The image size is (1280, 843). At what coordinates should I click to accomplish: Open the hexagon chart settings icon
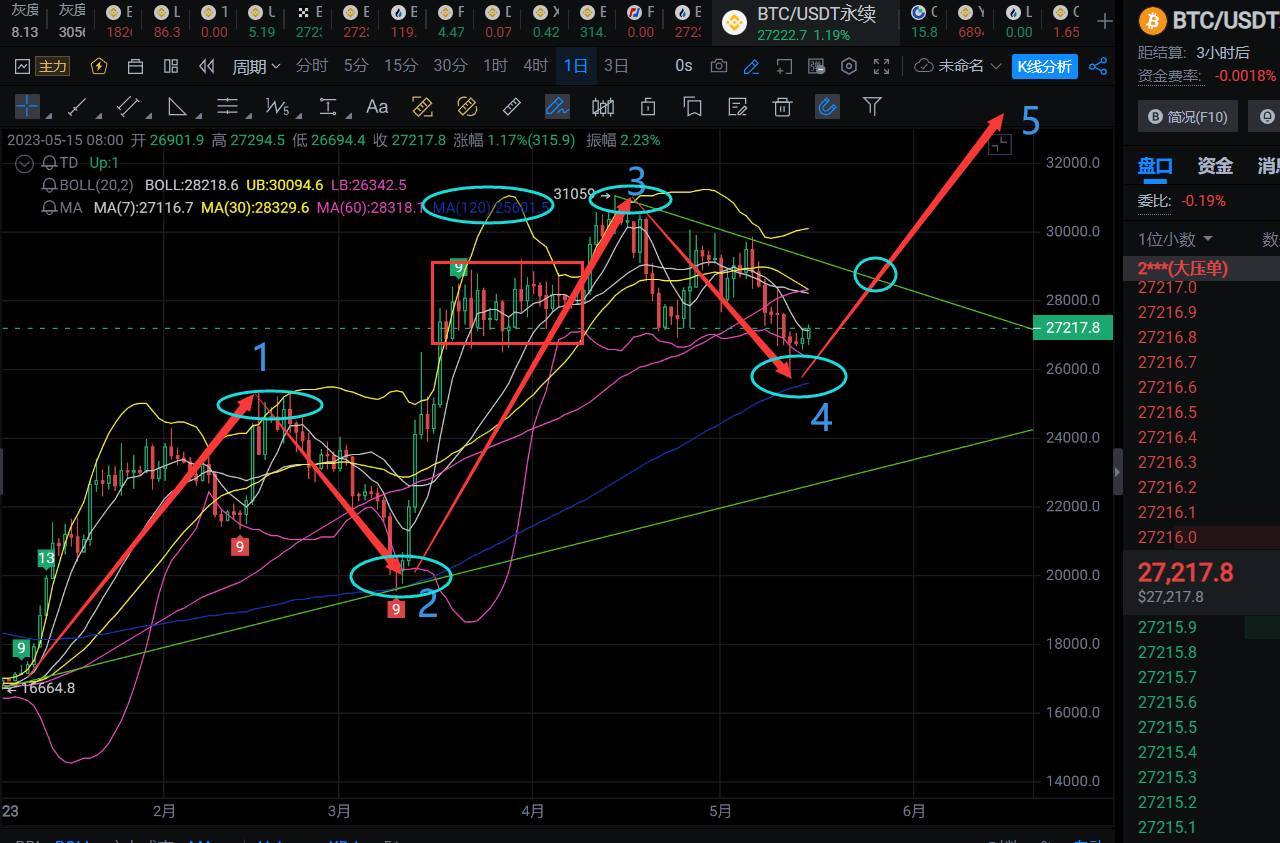pos(849,66)
